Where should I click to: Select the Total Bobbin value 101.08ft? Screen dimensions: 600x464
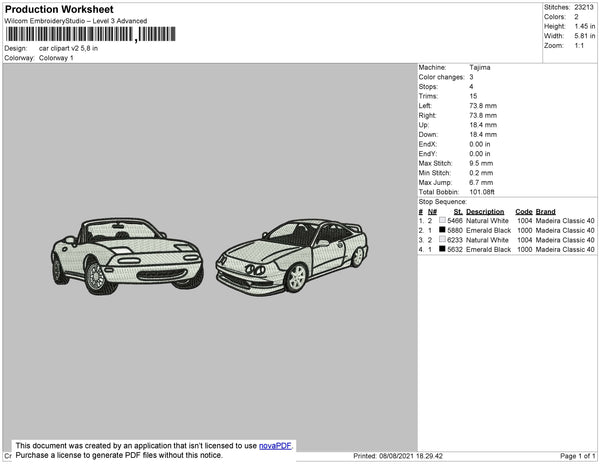484,190
